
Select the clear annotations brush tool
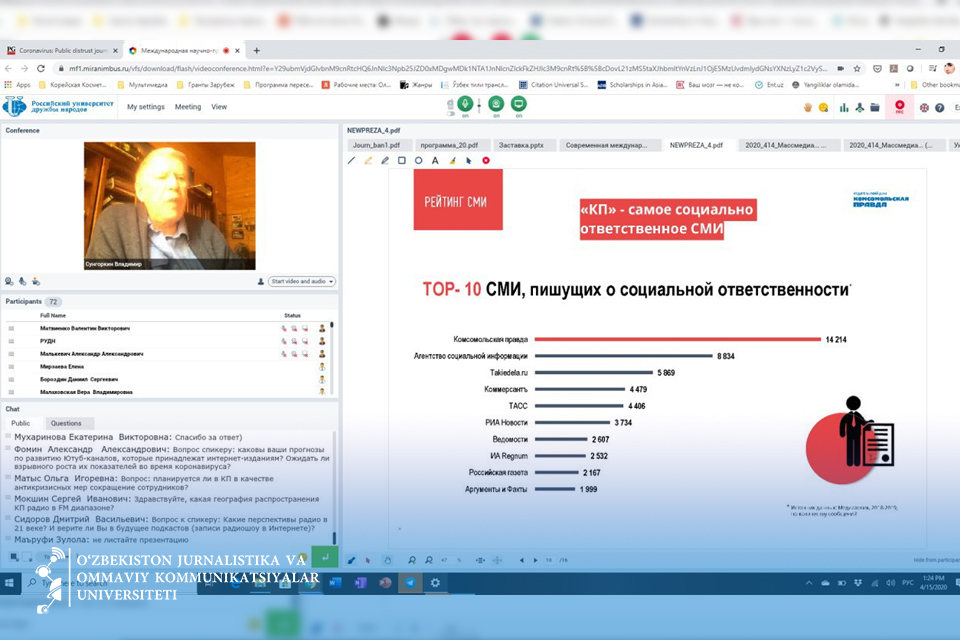tap(452, 160)
